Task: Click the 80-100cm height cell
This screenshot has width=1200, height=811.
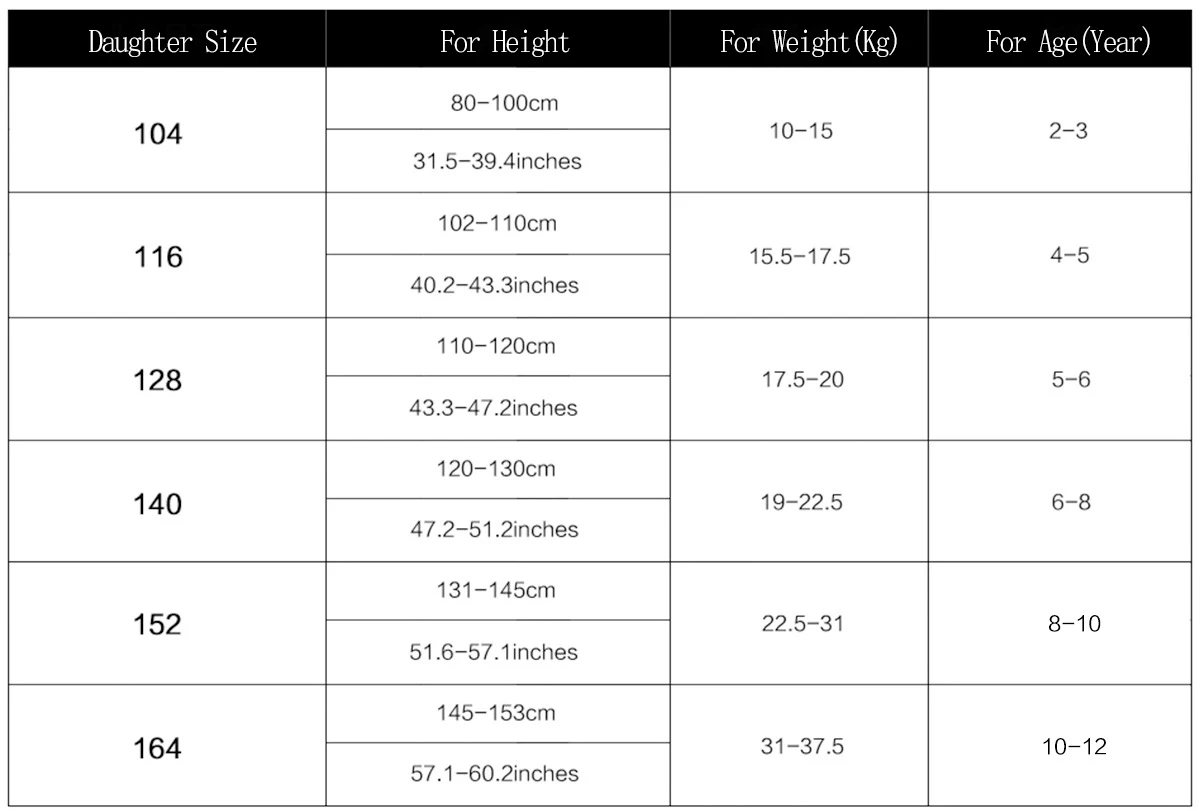Action: click(497, 102)
